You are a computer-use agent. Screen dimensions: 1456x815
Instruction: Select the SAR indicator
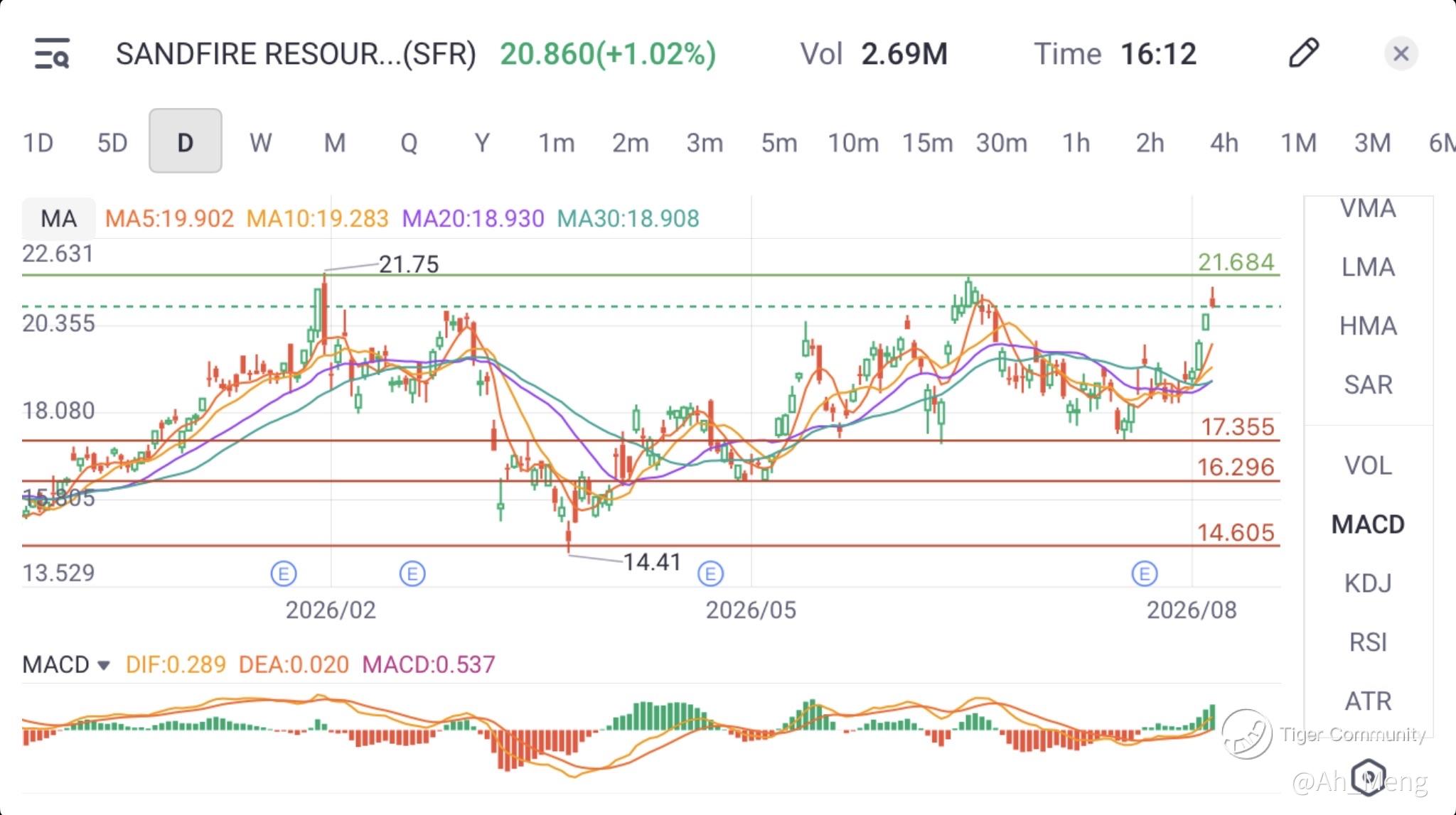(1368, 385)
